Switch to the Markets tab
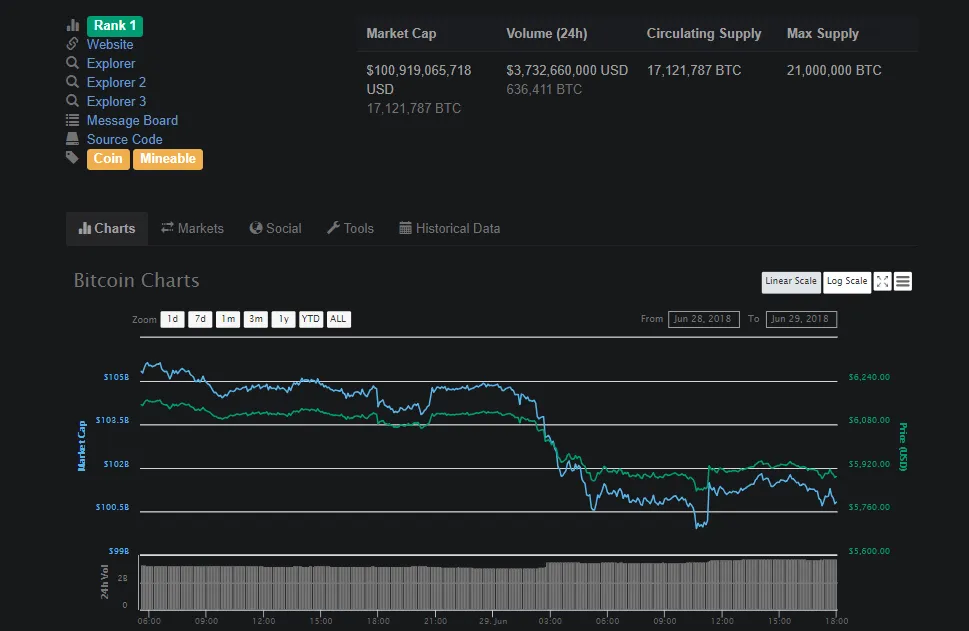The width and height of the screenshot is (969, 631). (x=192, y=229)
